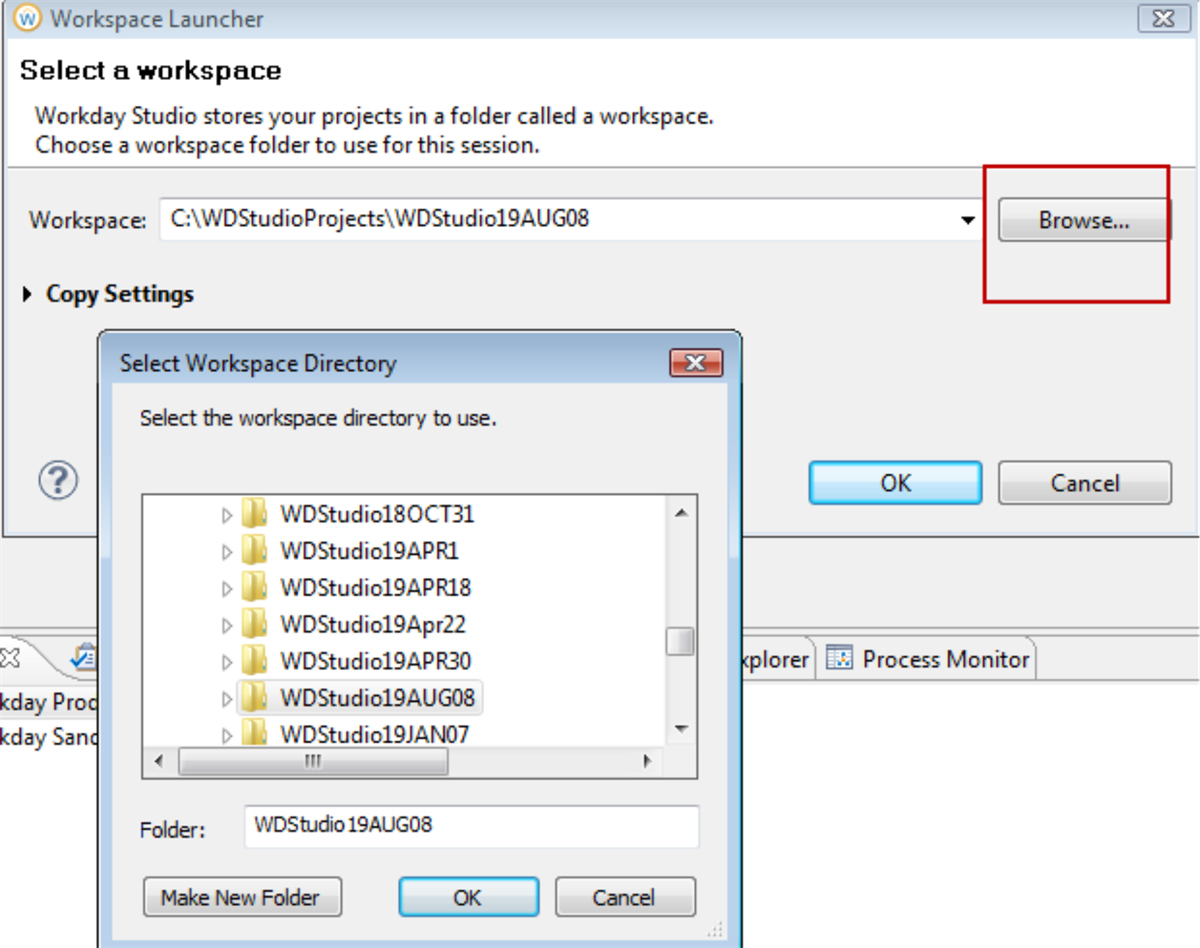The width and height of the screenshot is (1200, 948).
Task: Click the horizontal scrollbar left arrow
Action: [160, 761]
